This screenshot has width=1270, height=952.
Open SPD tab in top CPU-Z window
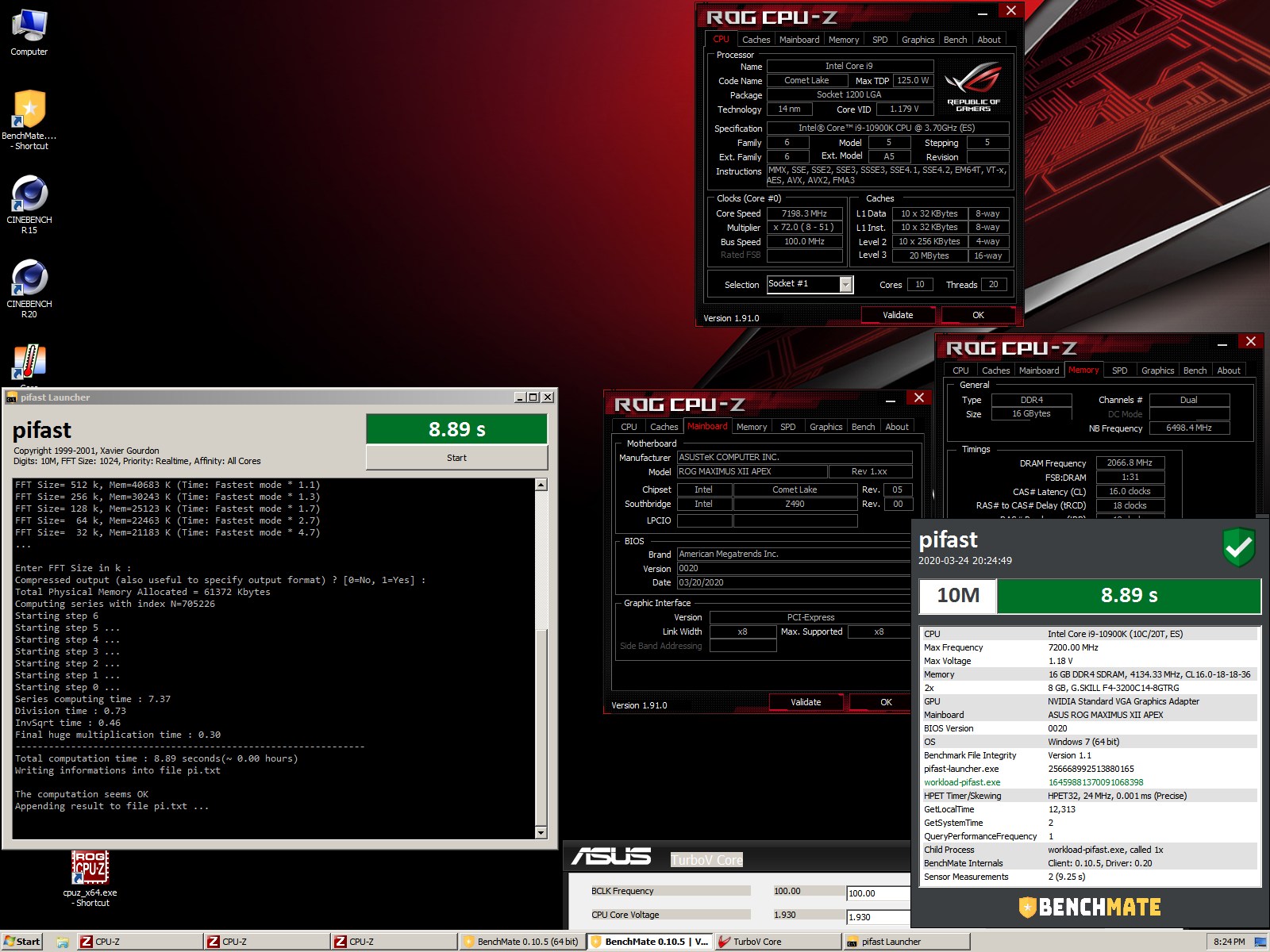879,40
